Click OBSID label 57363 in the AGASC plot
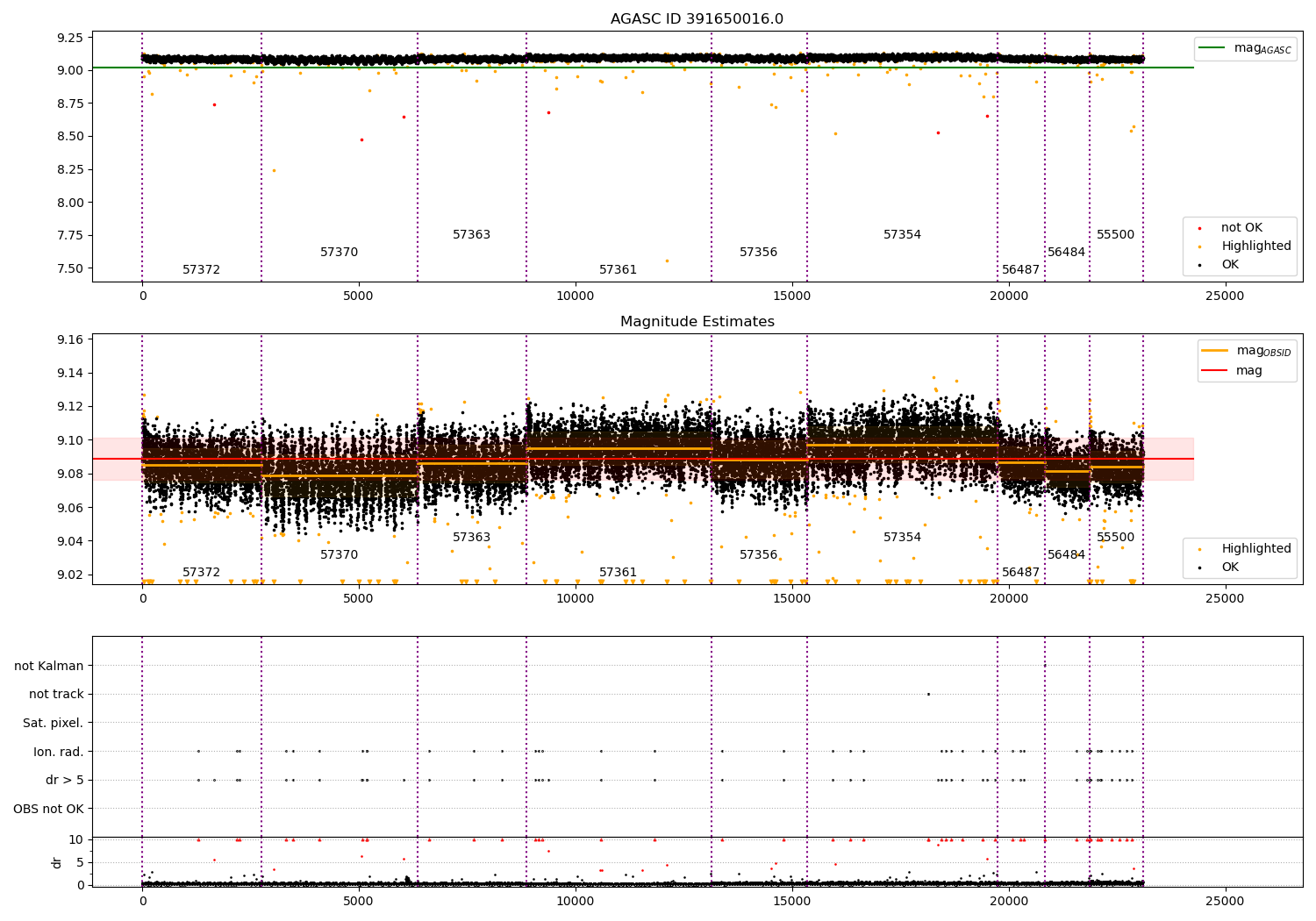The image size is (1316, 921). tap(472, 235)
